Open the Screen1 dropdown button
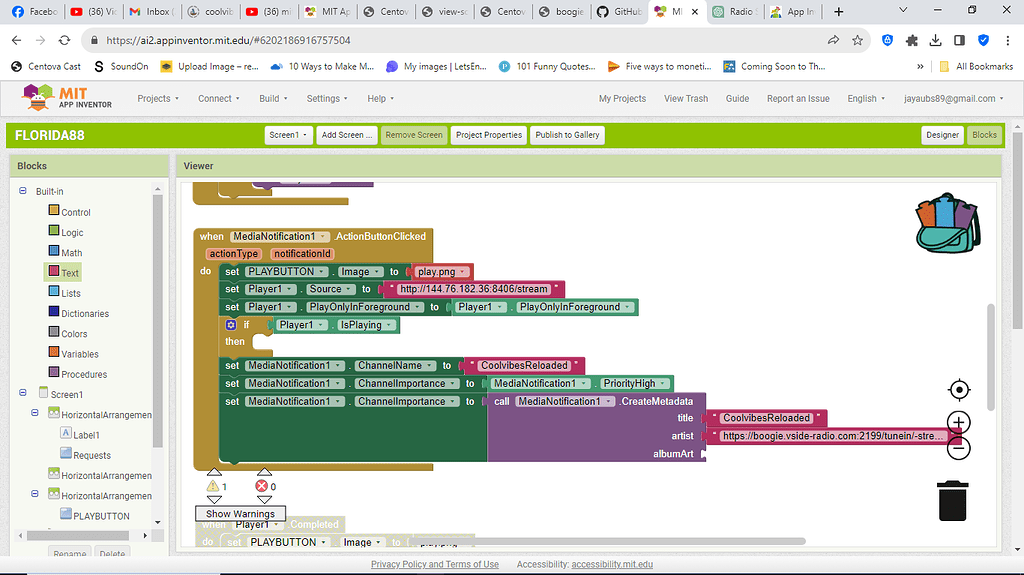1024x575 pixels. [287, 135]
